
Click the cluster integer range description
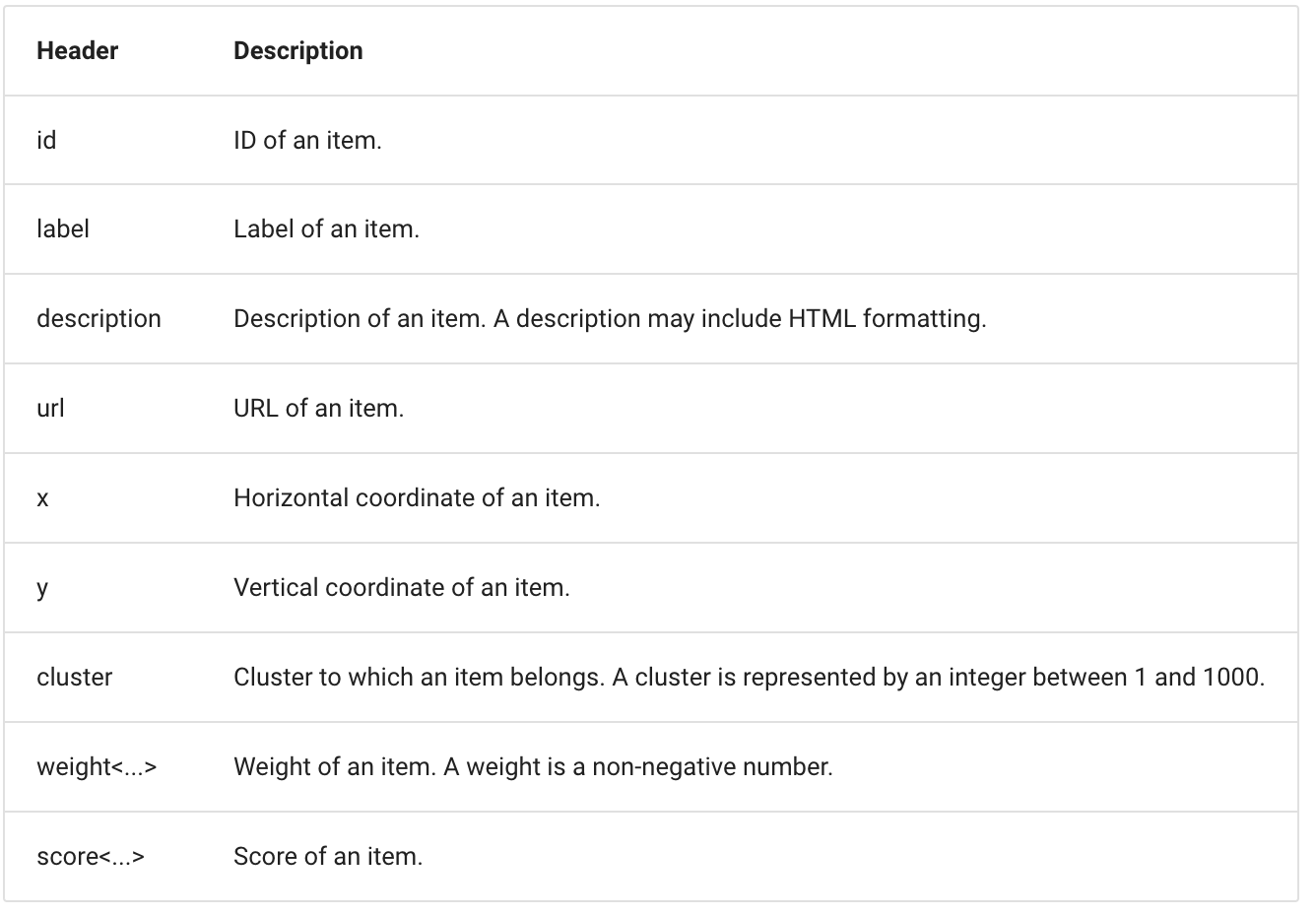(x=749, y=678)
